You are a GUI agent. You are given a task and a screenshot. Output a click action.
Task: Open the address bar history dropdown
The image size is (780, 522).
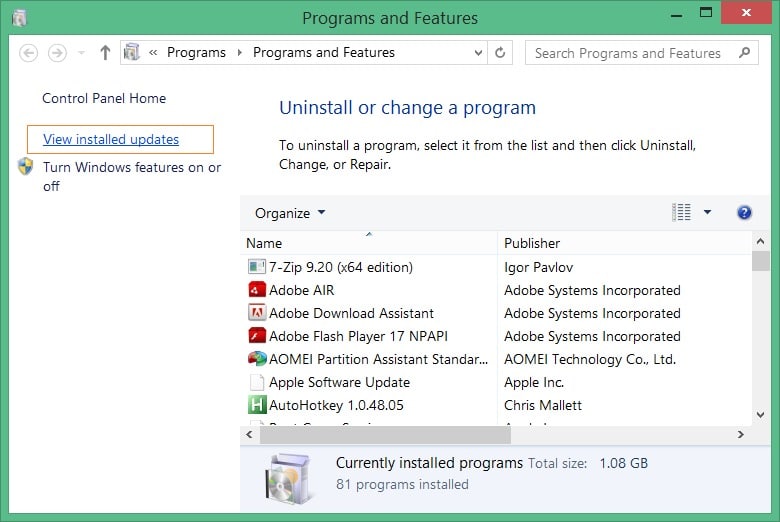478,53
